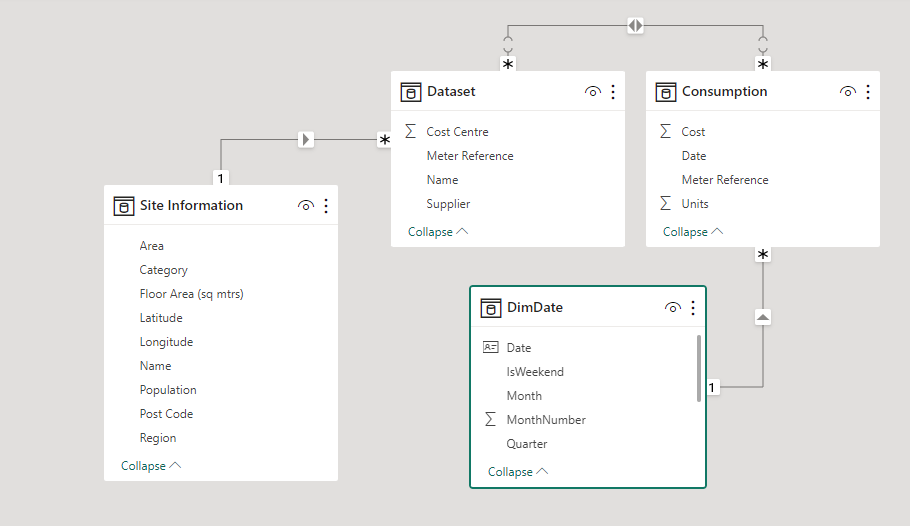Toggle Site Information visibility eye
This screenshot has width=910, height=526.
pos(306,206)
